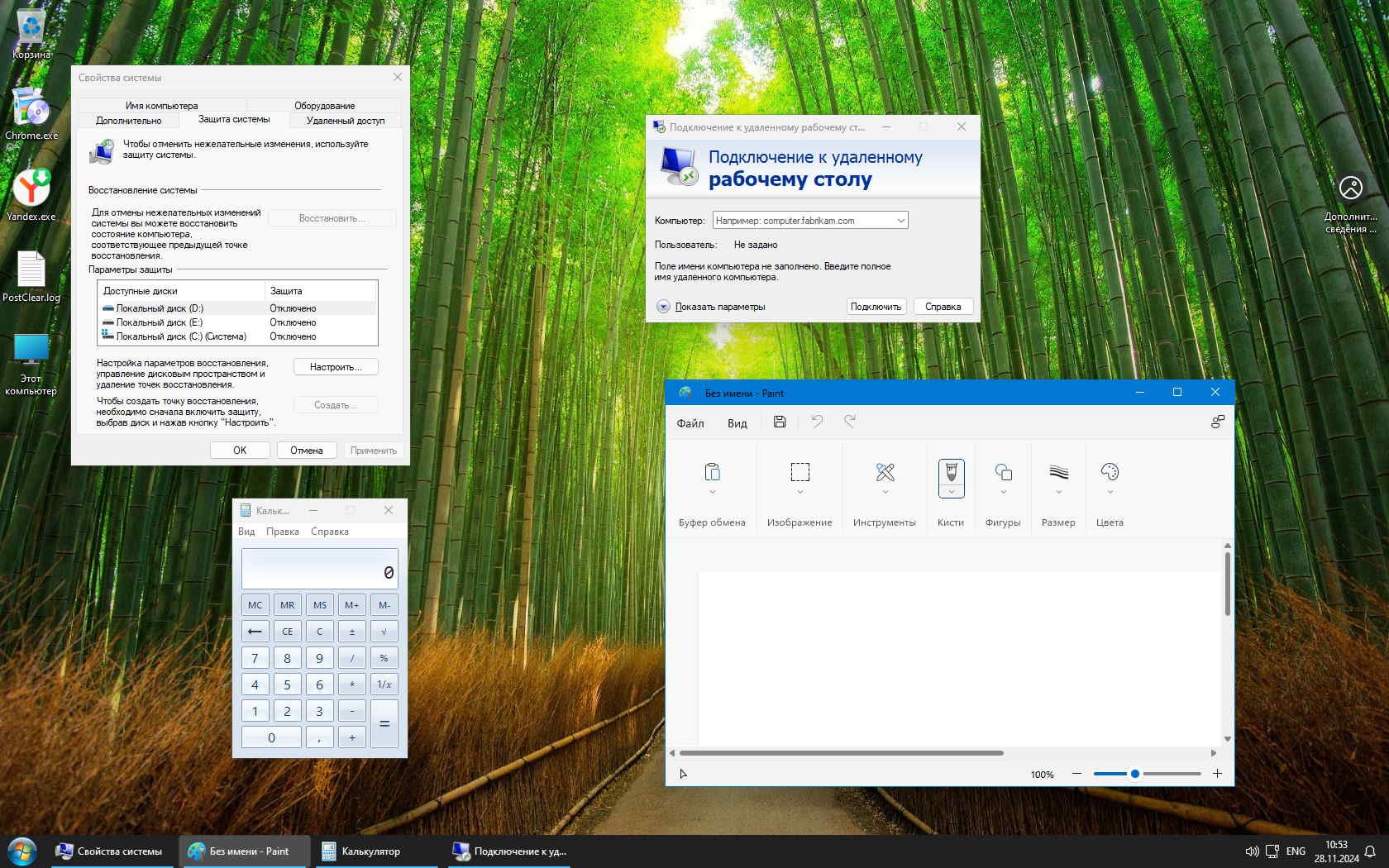This screenshot has width=1389, height=868.
Task: Switch to the Remote Access tab
Action: [x=345, y=121]
